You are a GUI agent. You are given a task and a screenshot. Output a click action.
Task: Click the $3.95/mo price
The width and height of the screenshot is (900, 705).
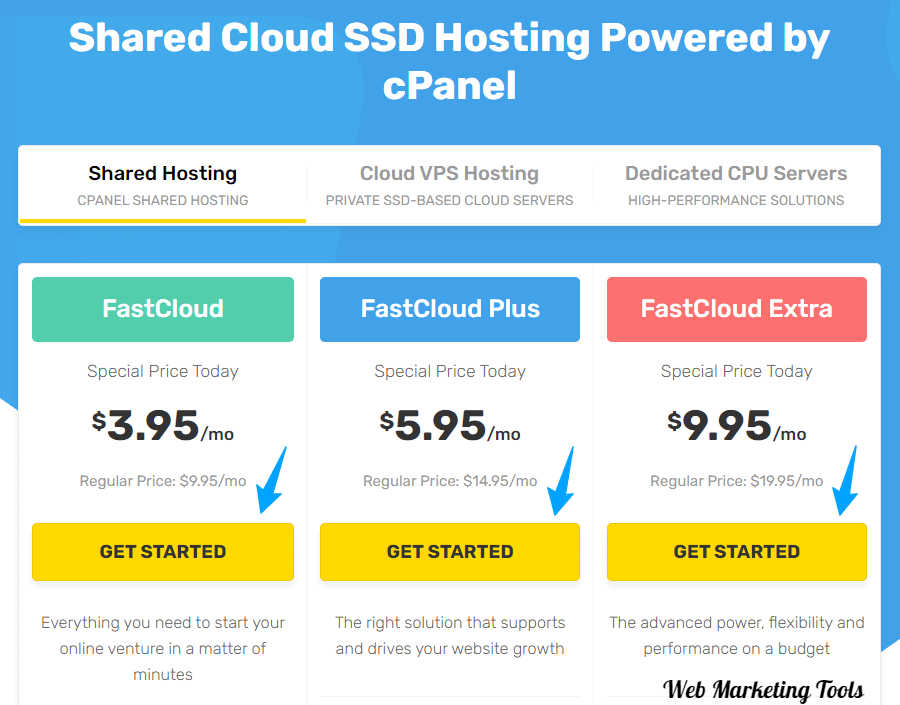click(163, 426)
